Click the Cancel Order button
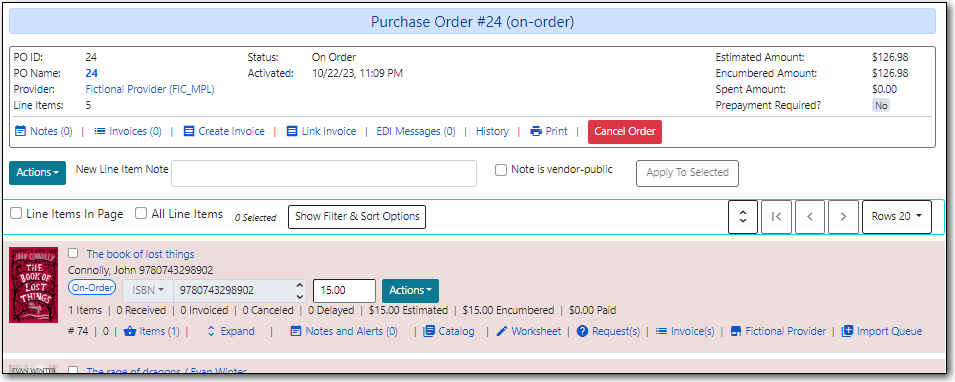The width and height of the screenshot is (955, 382). click(625, 132)
